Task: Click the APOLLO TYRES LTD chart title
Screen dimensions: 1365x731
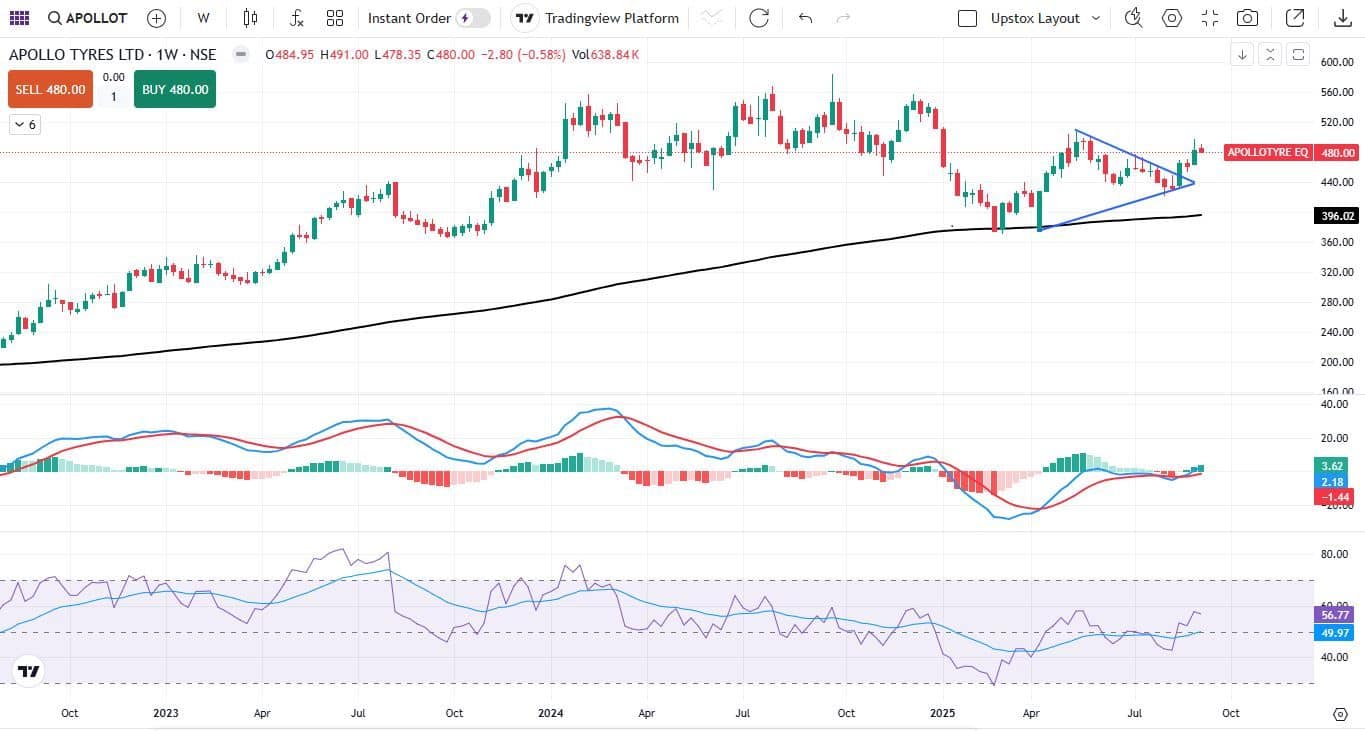Action: (x=77, y=55)
